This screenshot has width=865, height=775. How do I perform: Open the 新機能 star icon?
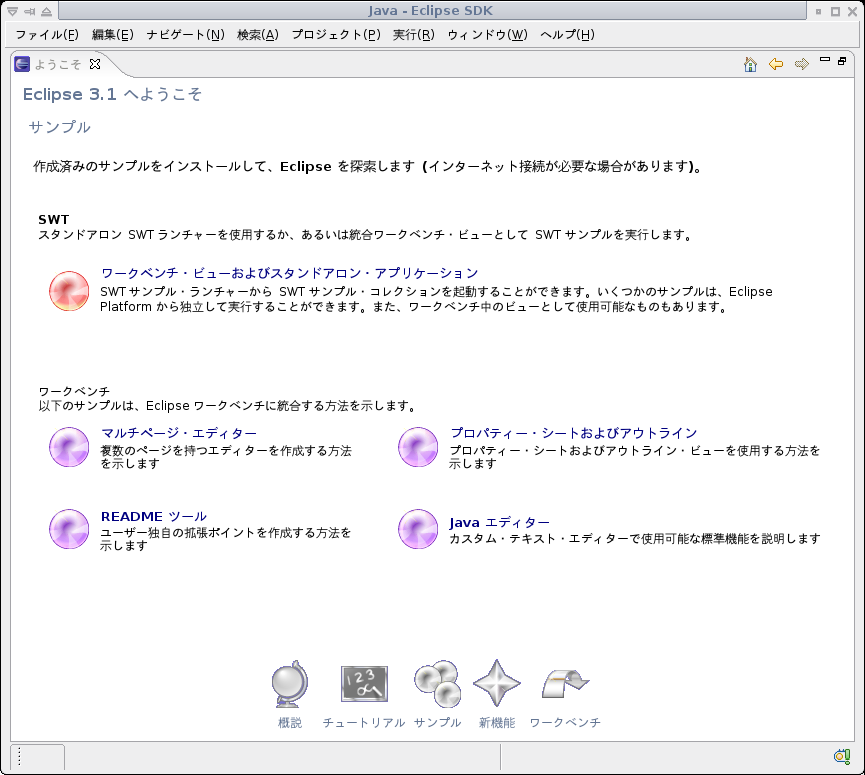click(496, 683)
